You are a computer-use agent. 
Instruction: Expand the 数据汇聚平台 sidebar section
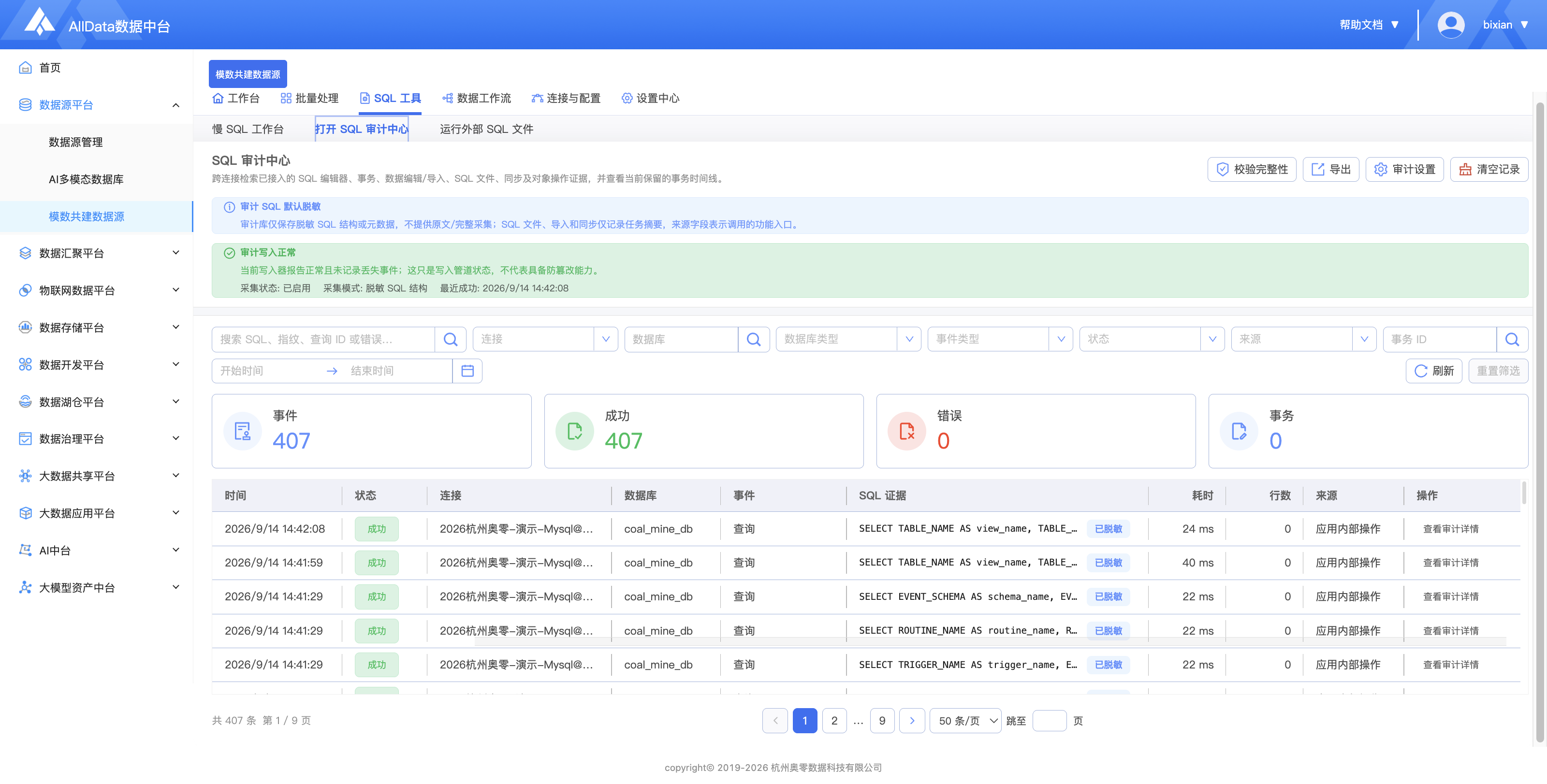(x=176, y=253)
